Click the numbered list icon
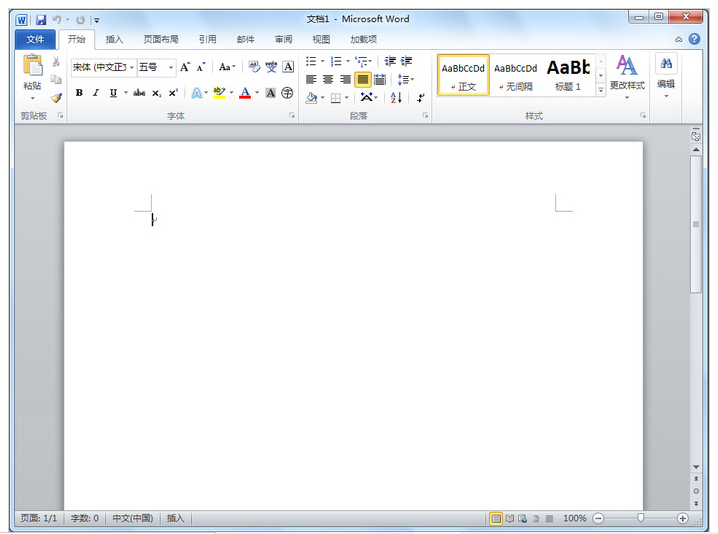The width and height of the screenshot is (718, 534). [x=336, y=62]
